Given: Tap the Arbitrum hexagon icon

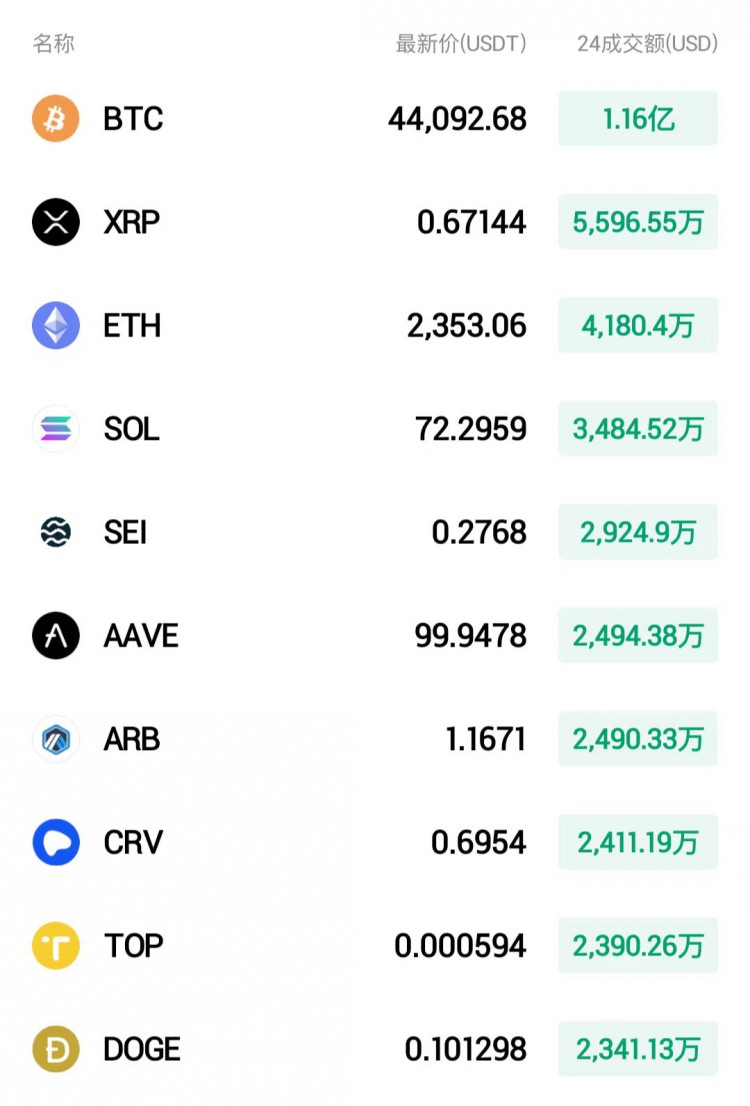Looking at the screenshot, I should tap(56, 739).
